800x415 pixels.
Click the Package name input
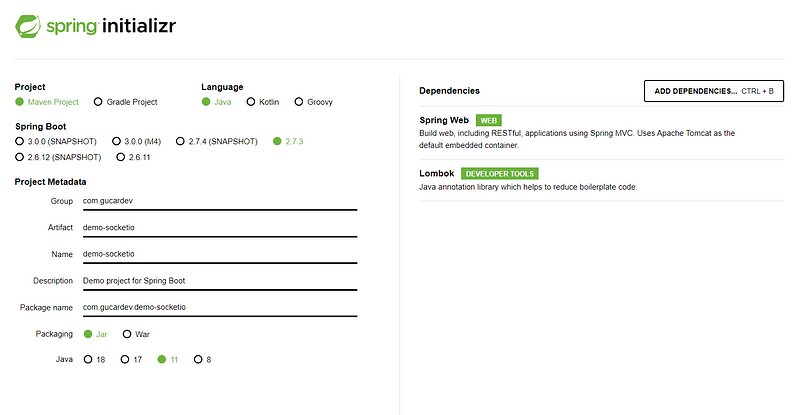coord(220,307)
